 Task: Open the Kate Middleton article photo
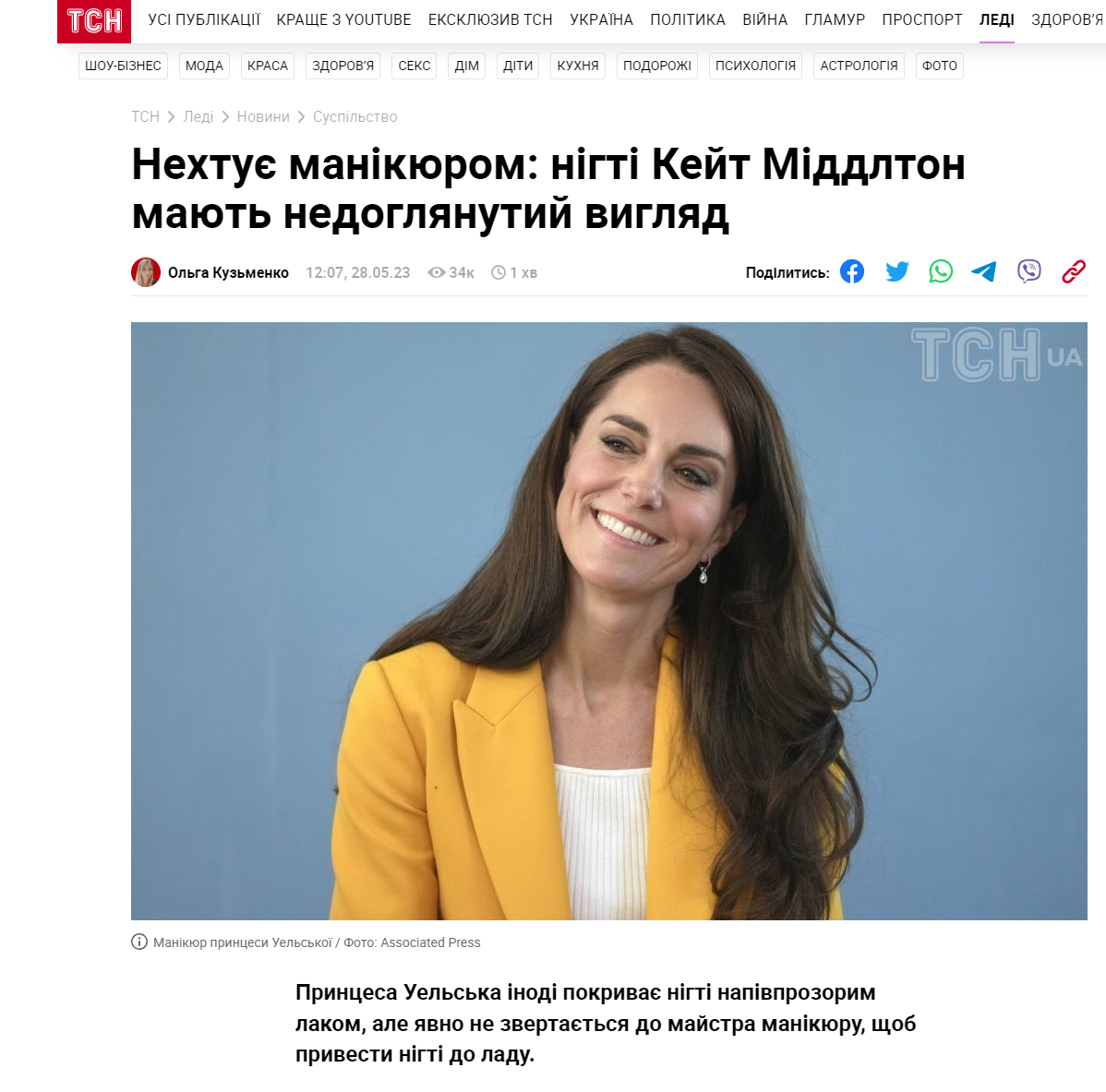tap(608, 621)
